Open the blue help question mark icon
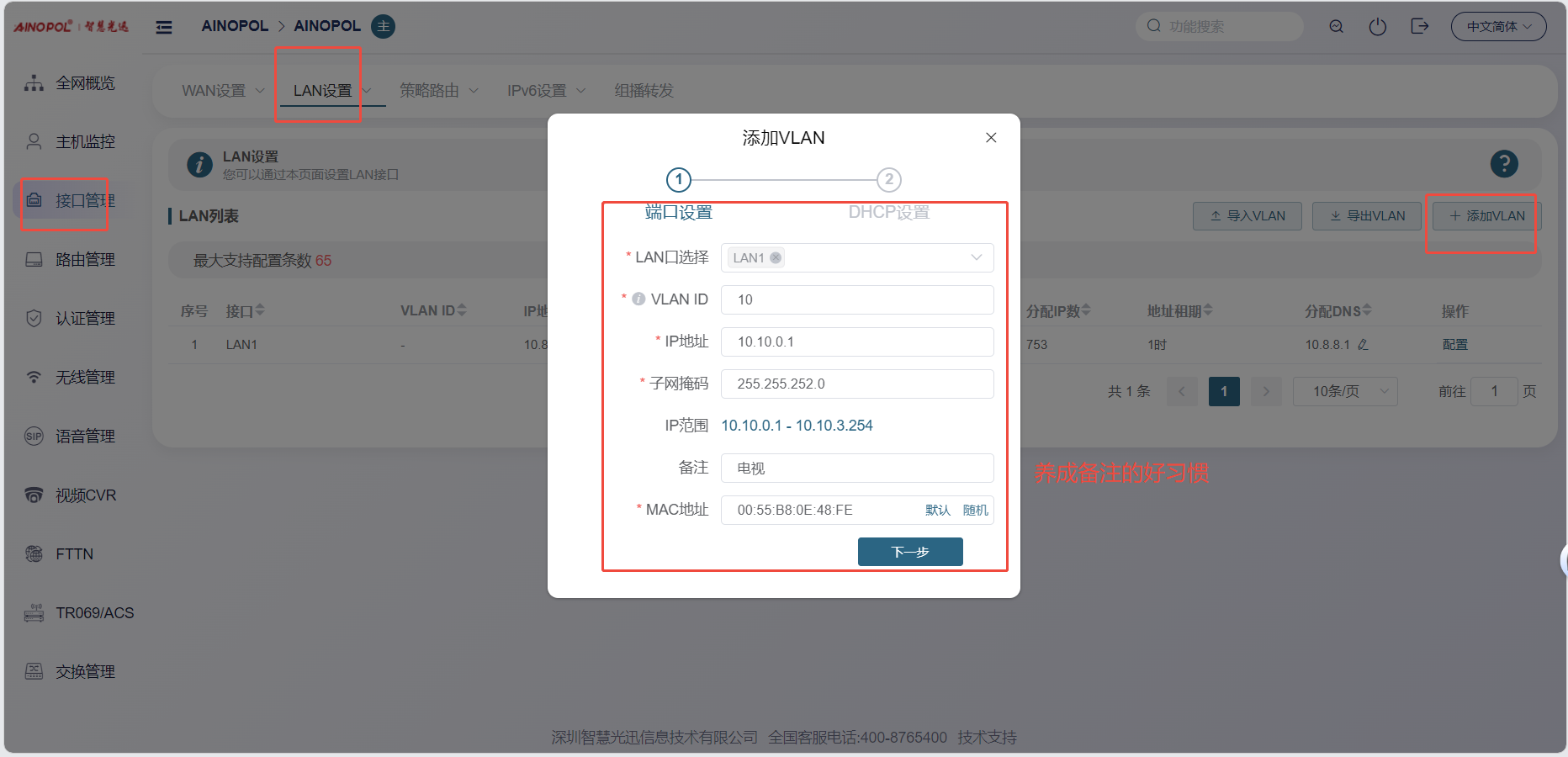 (1503, 163)
